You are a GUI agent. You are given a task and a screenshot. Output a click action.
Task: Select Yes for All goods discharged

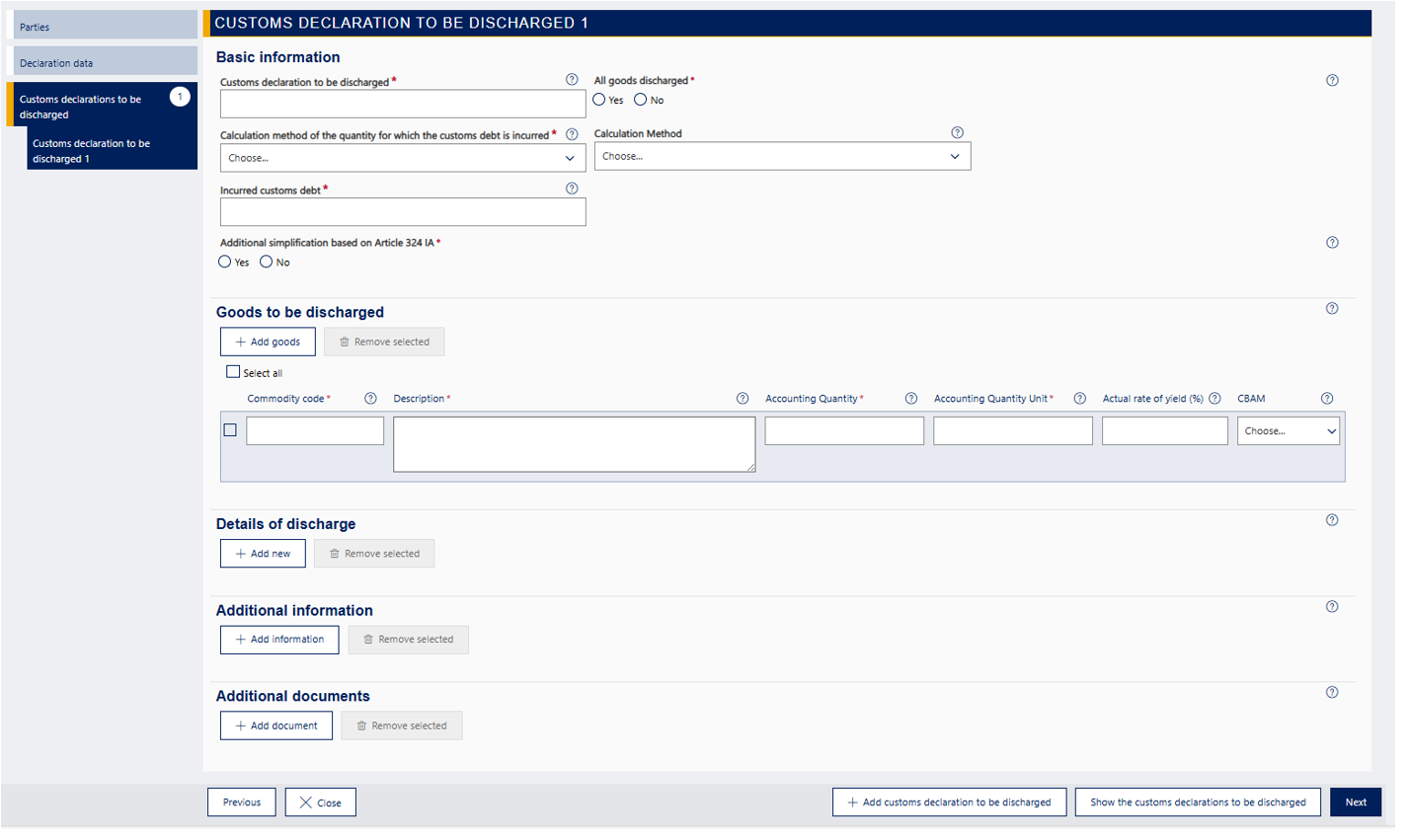coord(599,100)
